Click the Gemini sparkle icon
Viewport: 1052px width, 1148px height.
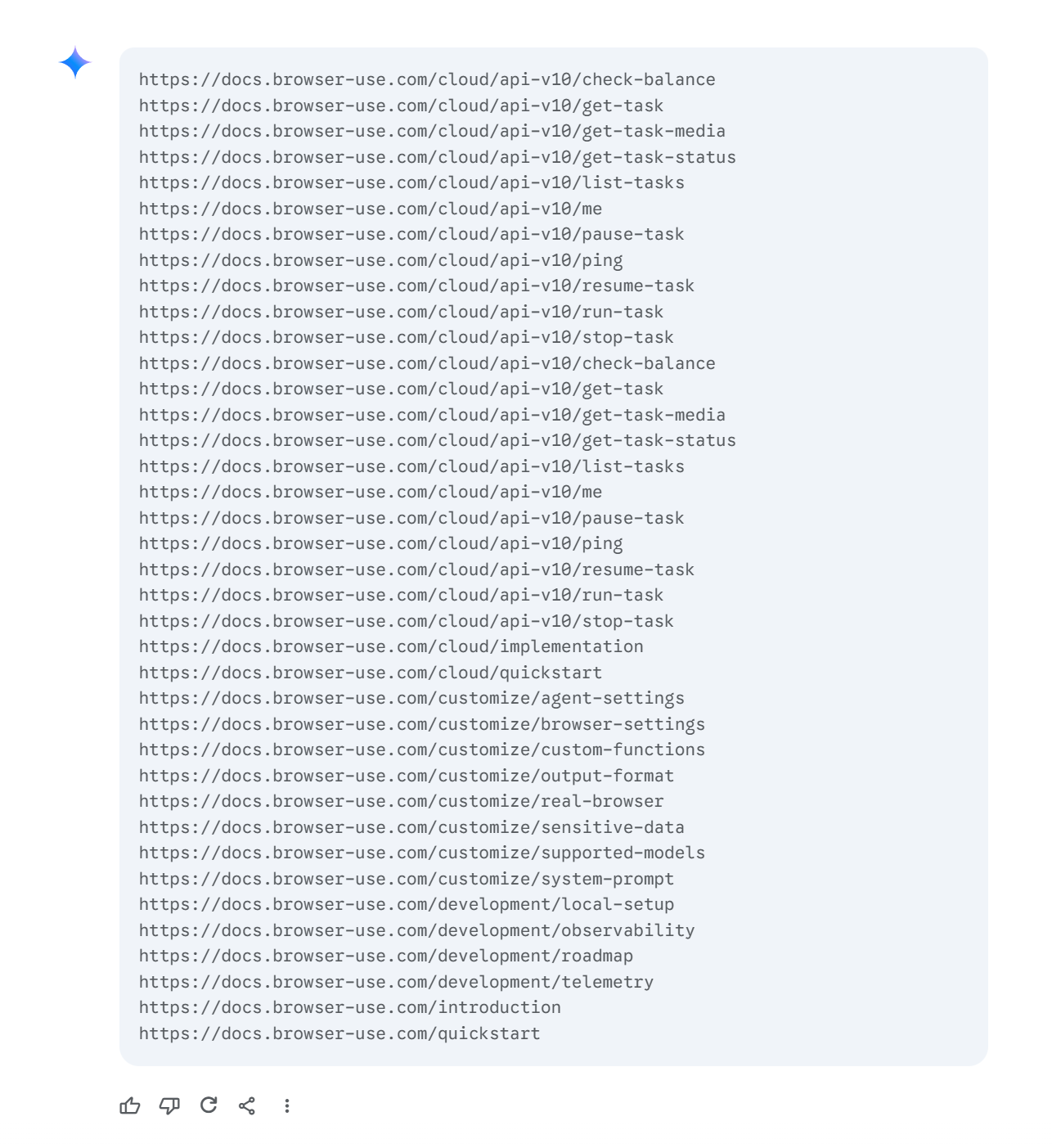click(x=75, y=63)
